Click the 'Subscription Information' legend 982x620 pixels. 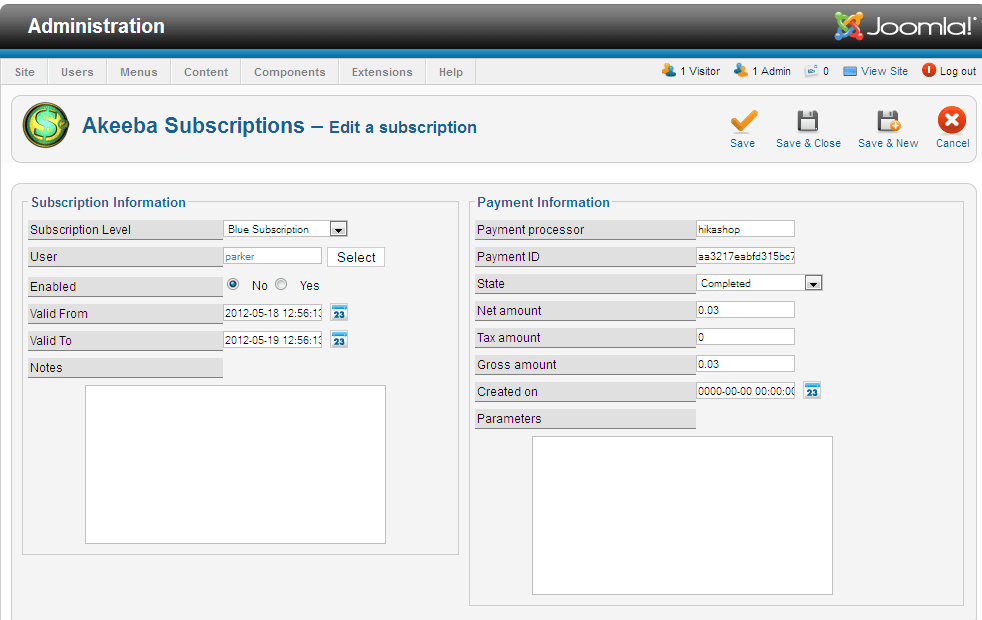click(x=108, y=202)
